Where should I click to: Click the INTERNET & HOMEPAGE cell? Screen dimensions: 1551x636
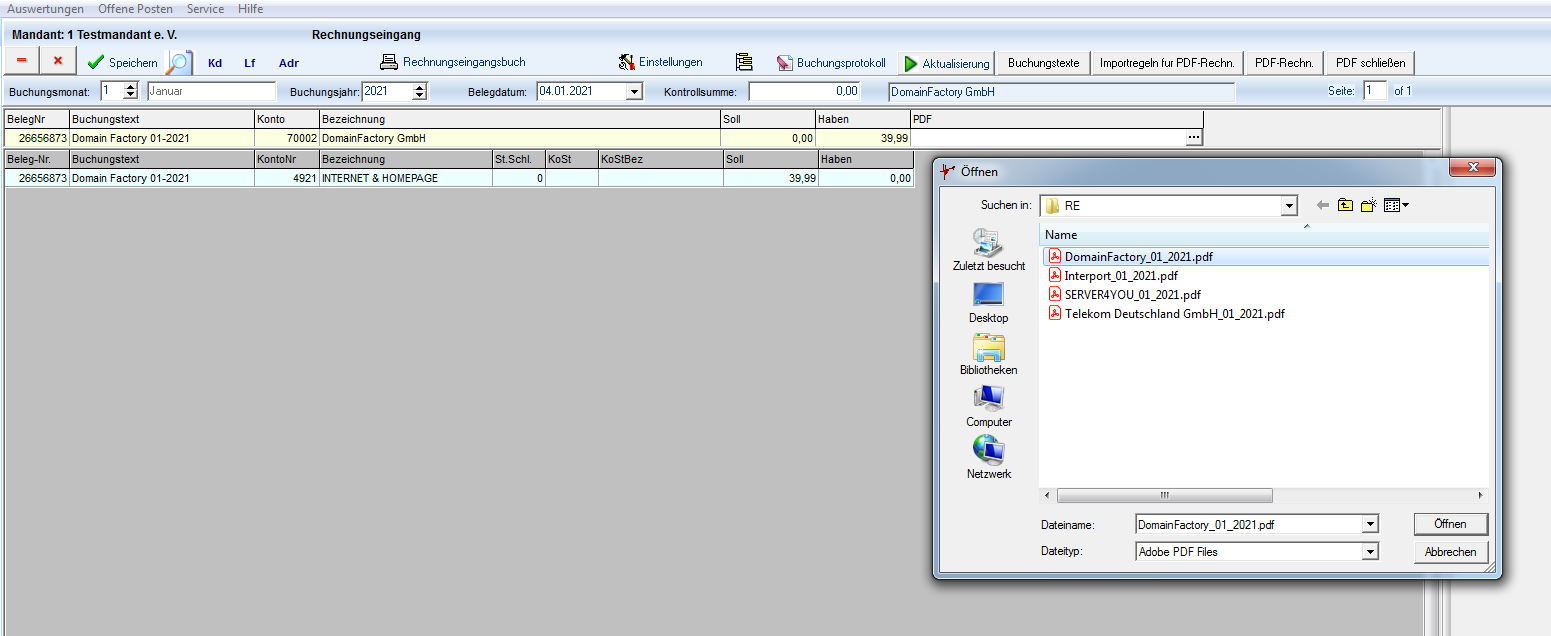[x=406, y=178]
